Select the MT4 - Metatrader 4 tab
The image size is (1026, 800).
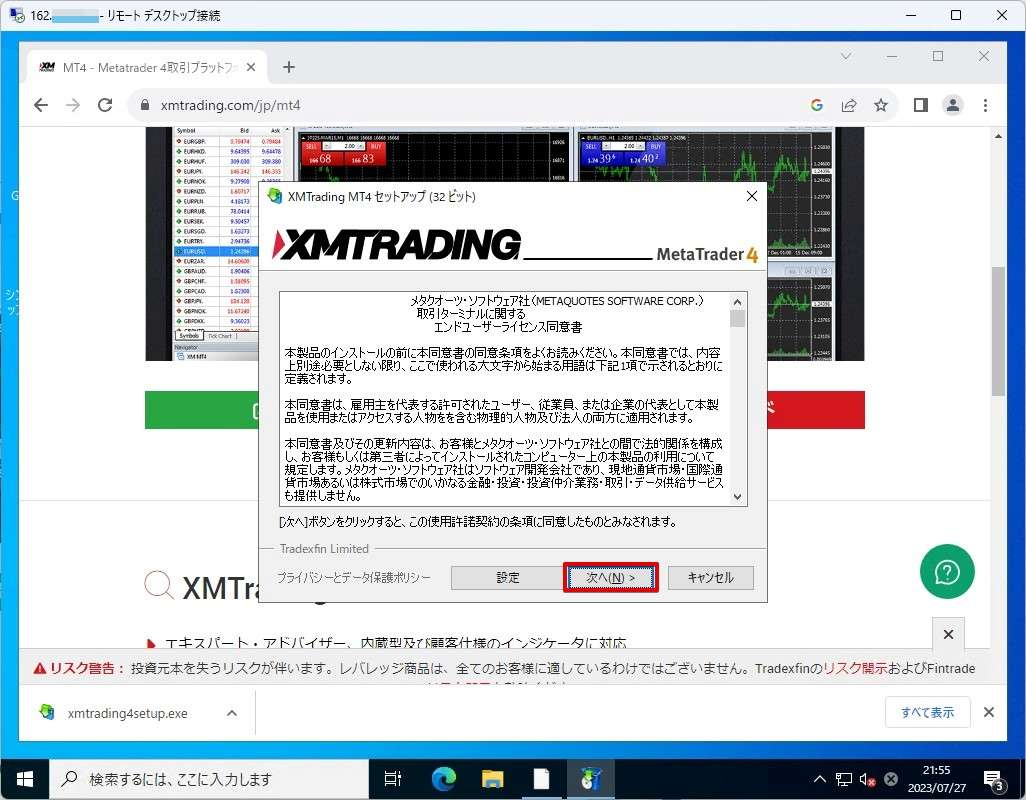(x=147, y=67)
